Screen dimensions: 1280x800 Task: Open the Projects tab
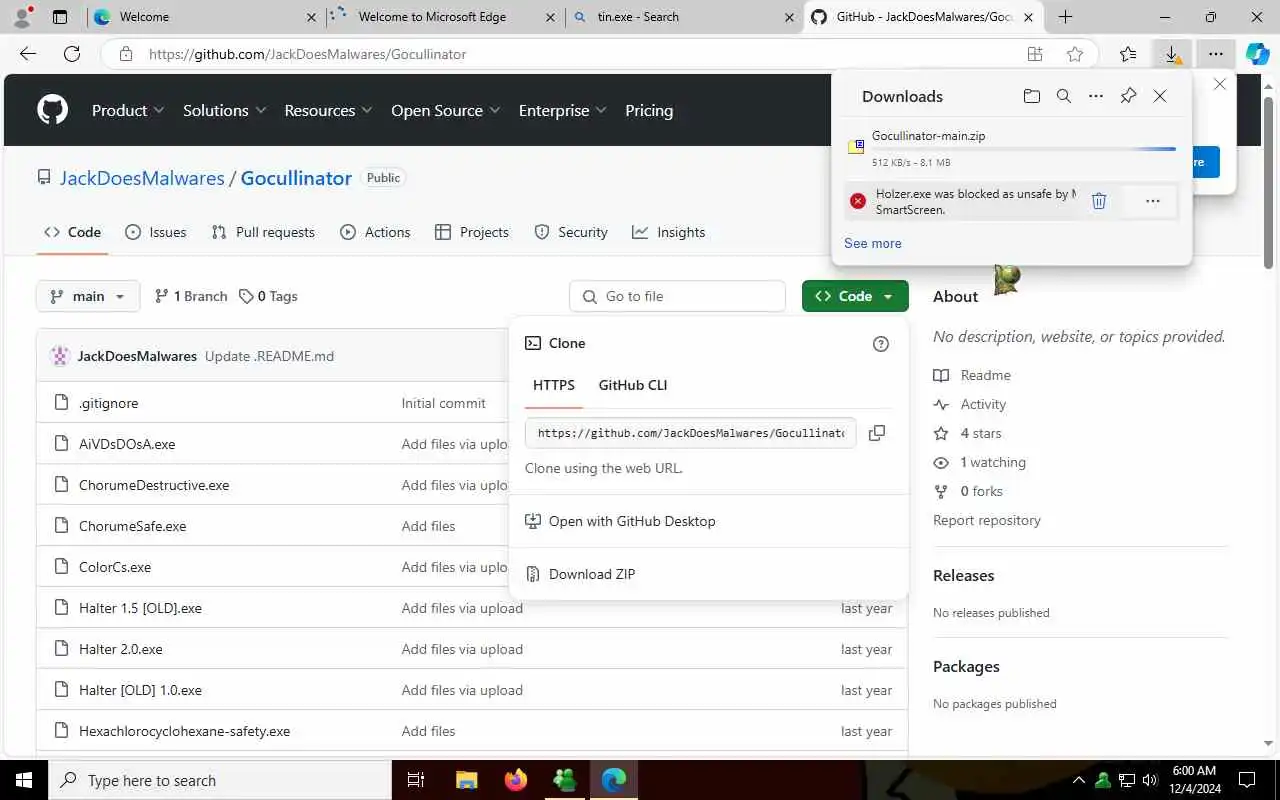click(x=472, y=232)
